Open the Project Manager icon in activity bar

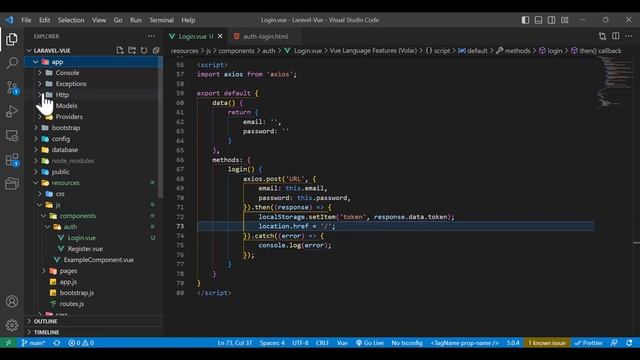(12, 184)
